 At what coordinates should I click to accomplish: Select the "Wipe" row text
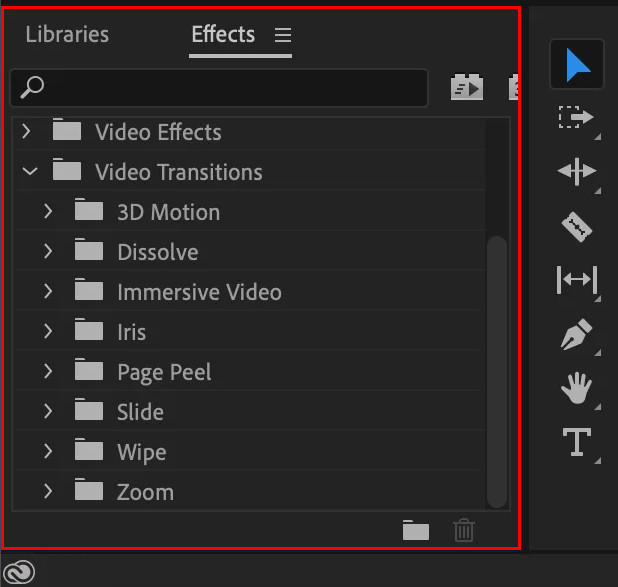pos(141,453)
